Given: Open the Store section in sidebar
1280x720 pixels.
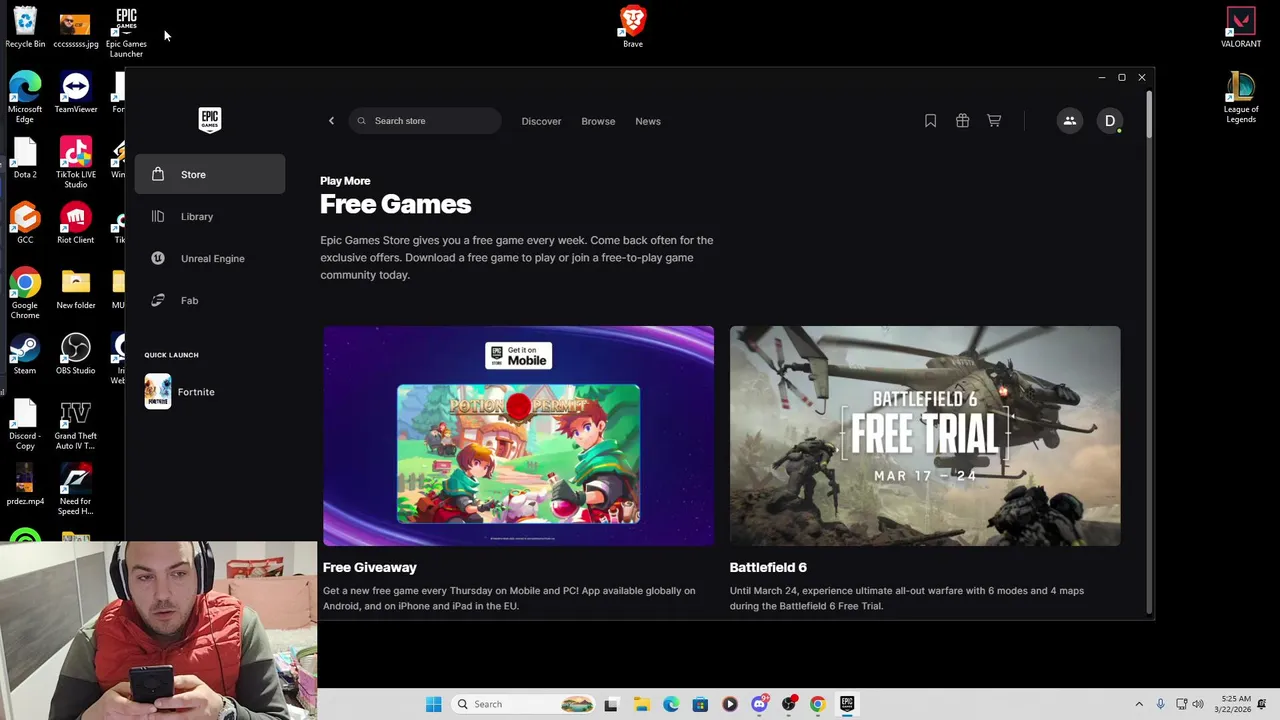Looking at the screenshot, I should point(210,174).
